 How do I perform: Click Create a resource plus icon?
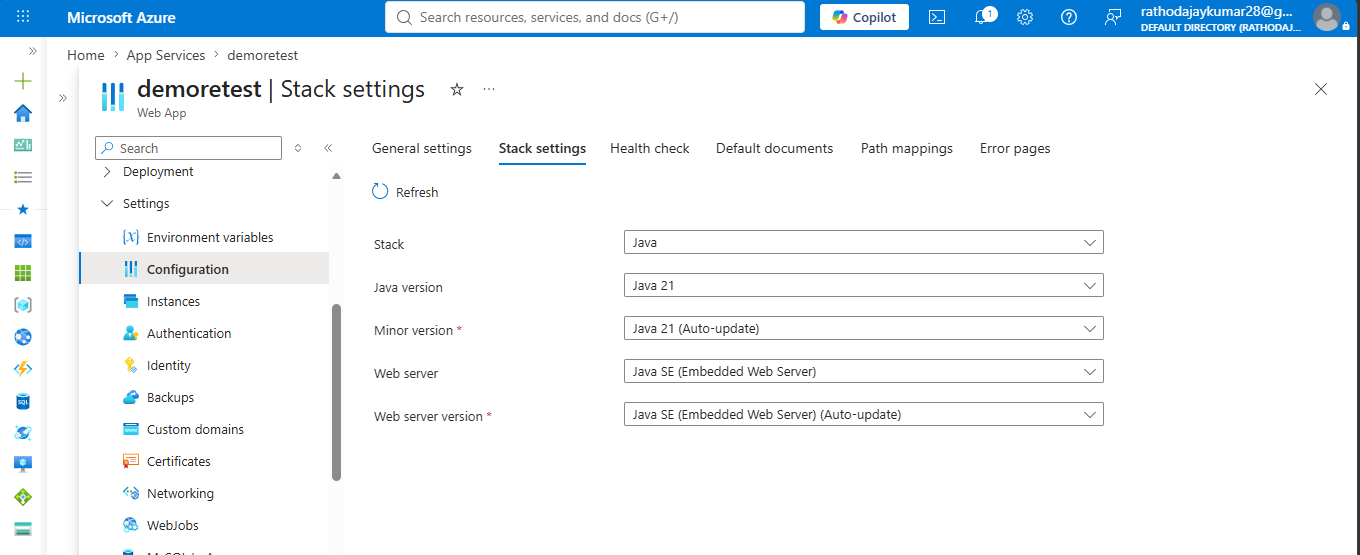(x=23, y=81)
